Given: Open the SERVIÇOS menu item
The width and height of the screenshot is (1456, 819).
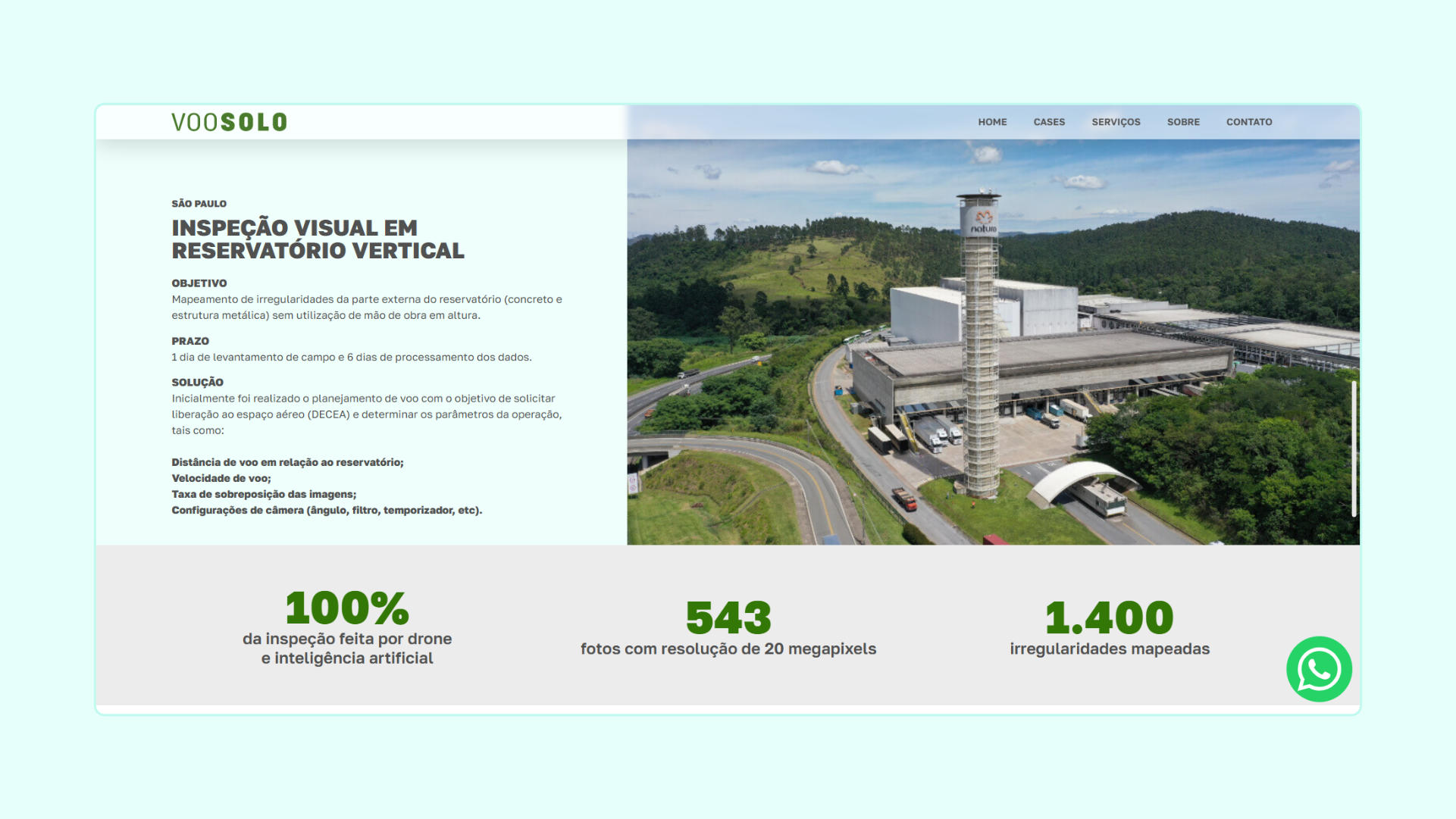Looking at the screenshot, I should [1116, 122].
